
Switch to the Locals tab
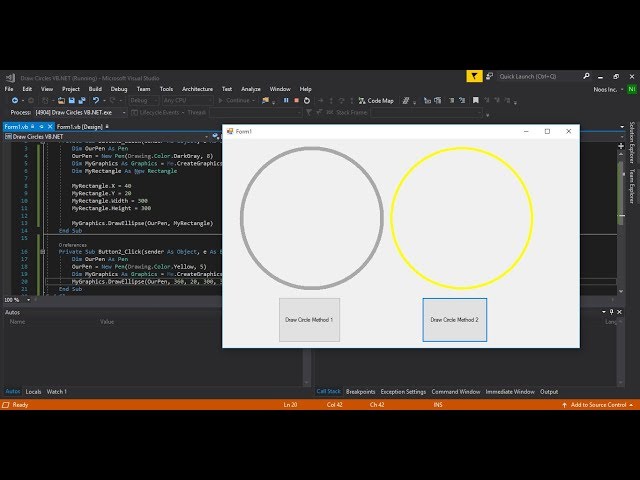click(33, 392)
